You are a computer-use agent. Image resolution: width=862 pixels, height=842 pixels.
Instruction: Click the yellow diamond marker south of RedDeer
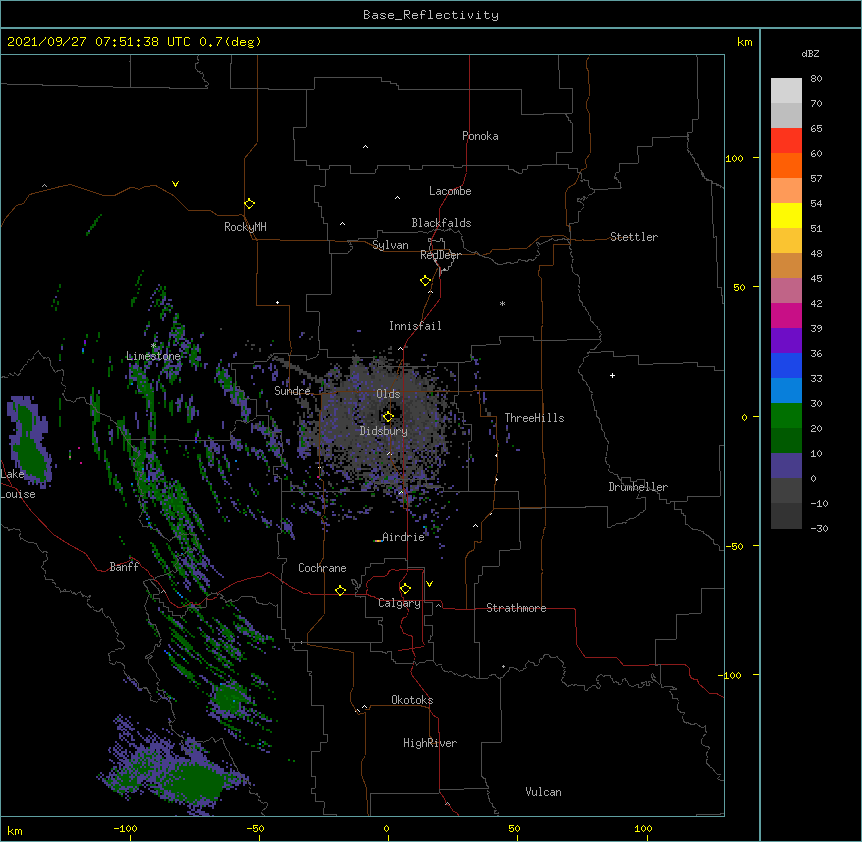[x=425, y=280]
